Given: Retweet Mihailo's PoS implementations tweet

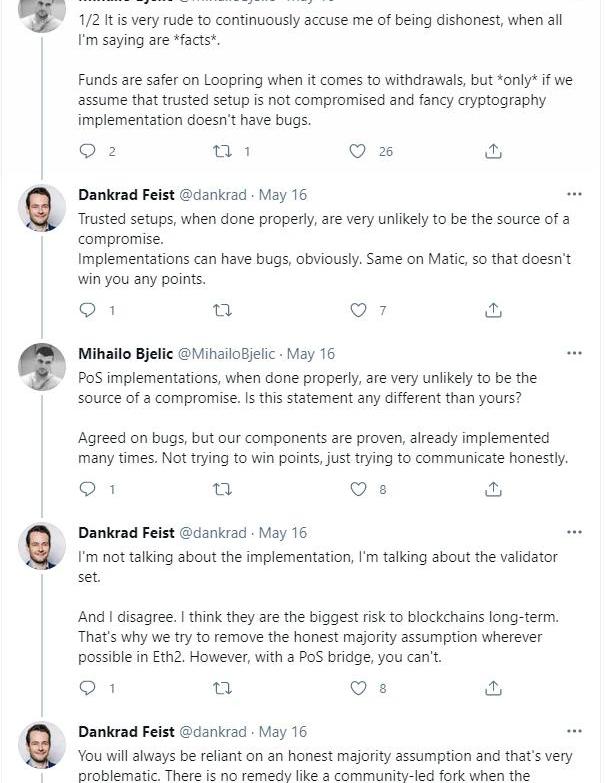Looking at the screenshot, I should (x=223, y=489).
